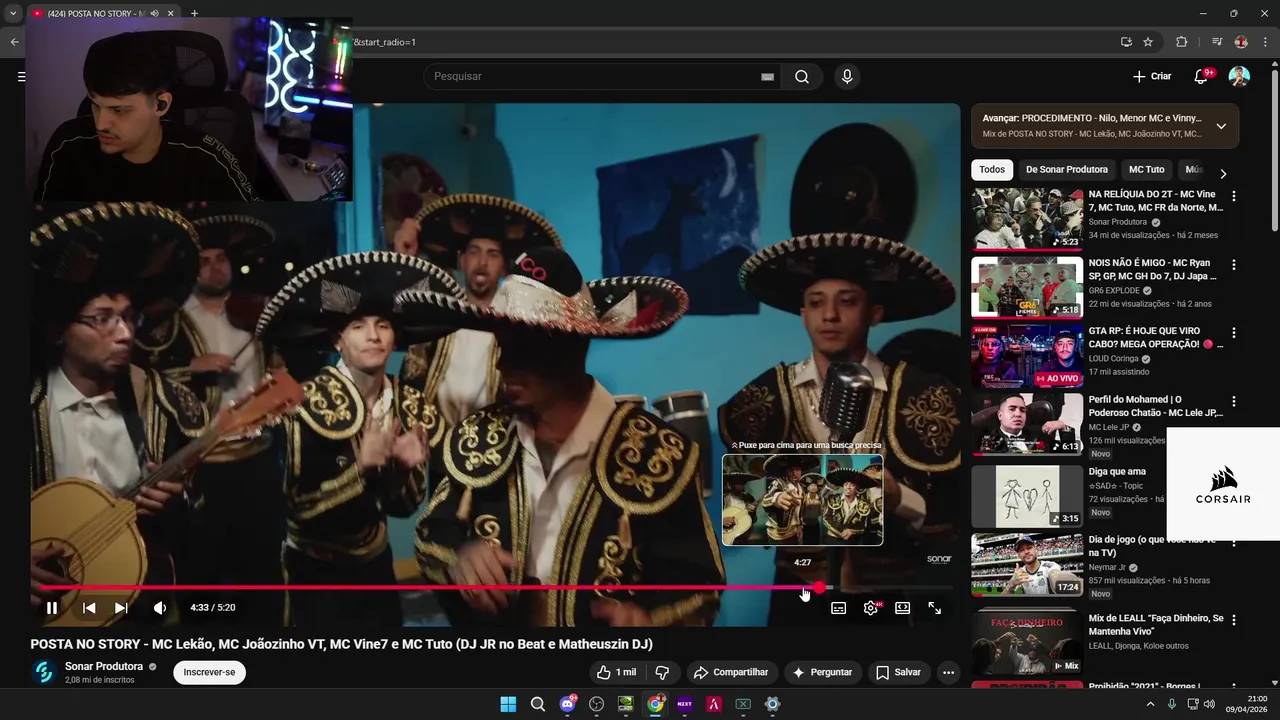Open Settings gear in the taskbar
Image resolution: width=1280 pixels, height=720 pixels.
click(x=772, y=704)
